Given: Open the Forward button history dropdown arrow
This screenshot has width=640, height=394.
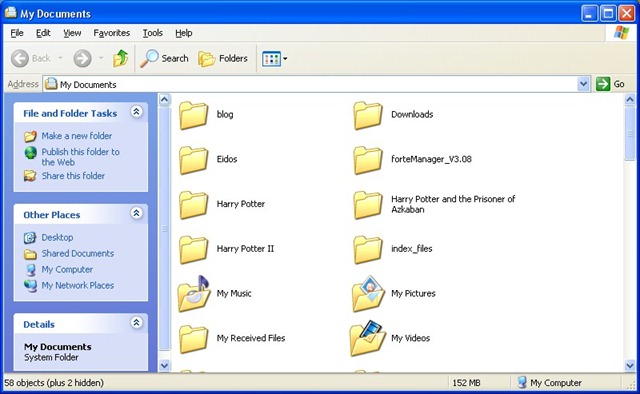Looking at the screenshot, I should coord(101,58).
